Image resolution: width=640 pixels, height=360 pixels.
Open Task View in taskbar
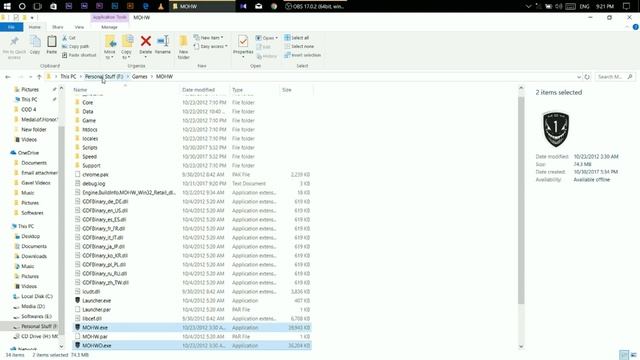pyautogui.click(x=38, y=6)
